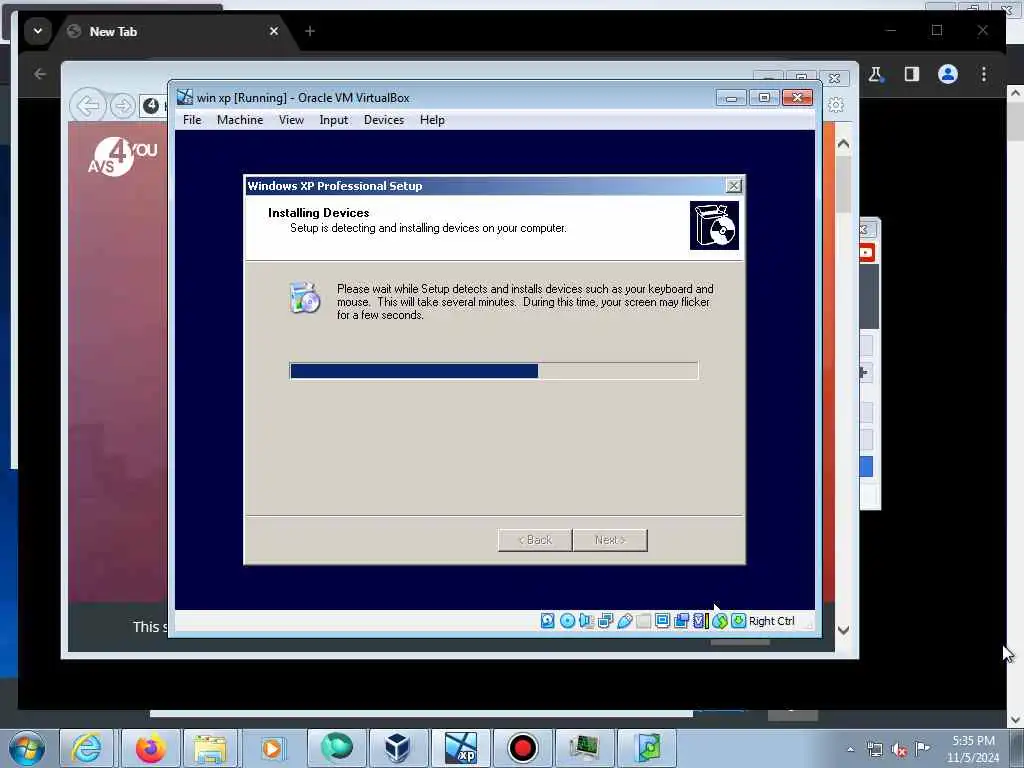Viewport: 1024px width, 768px height.
Task: Open VirtualBox Manager cube icon in taskbar
Action: [397, 748]
